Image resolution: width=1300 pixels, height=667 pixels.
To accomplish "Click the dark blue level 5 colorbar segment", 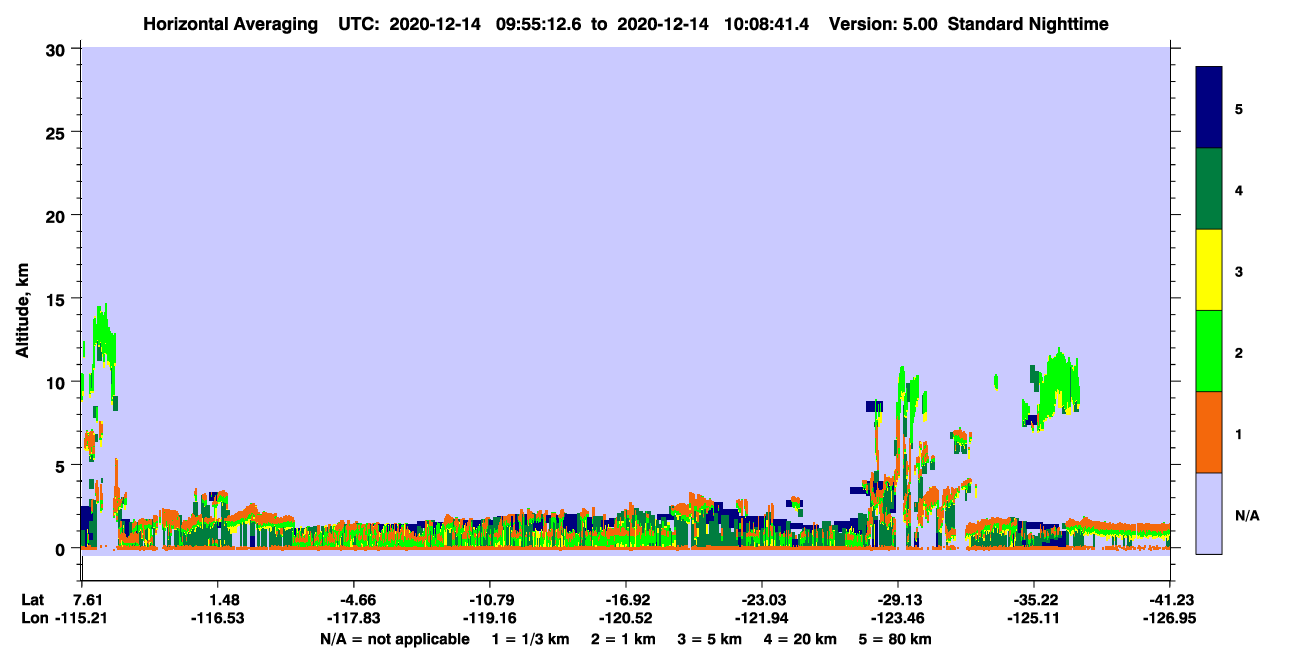I will [x=1209, y=108].
